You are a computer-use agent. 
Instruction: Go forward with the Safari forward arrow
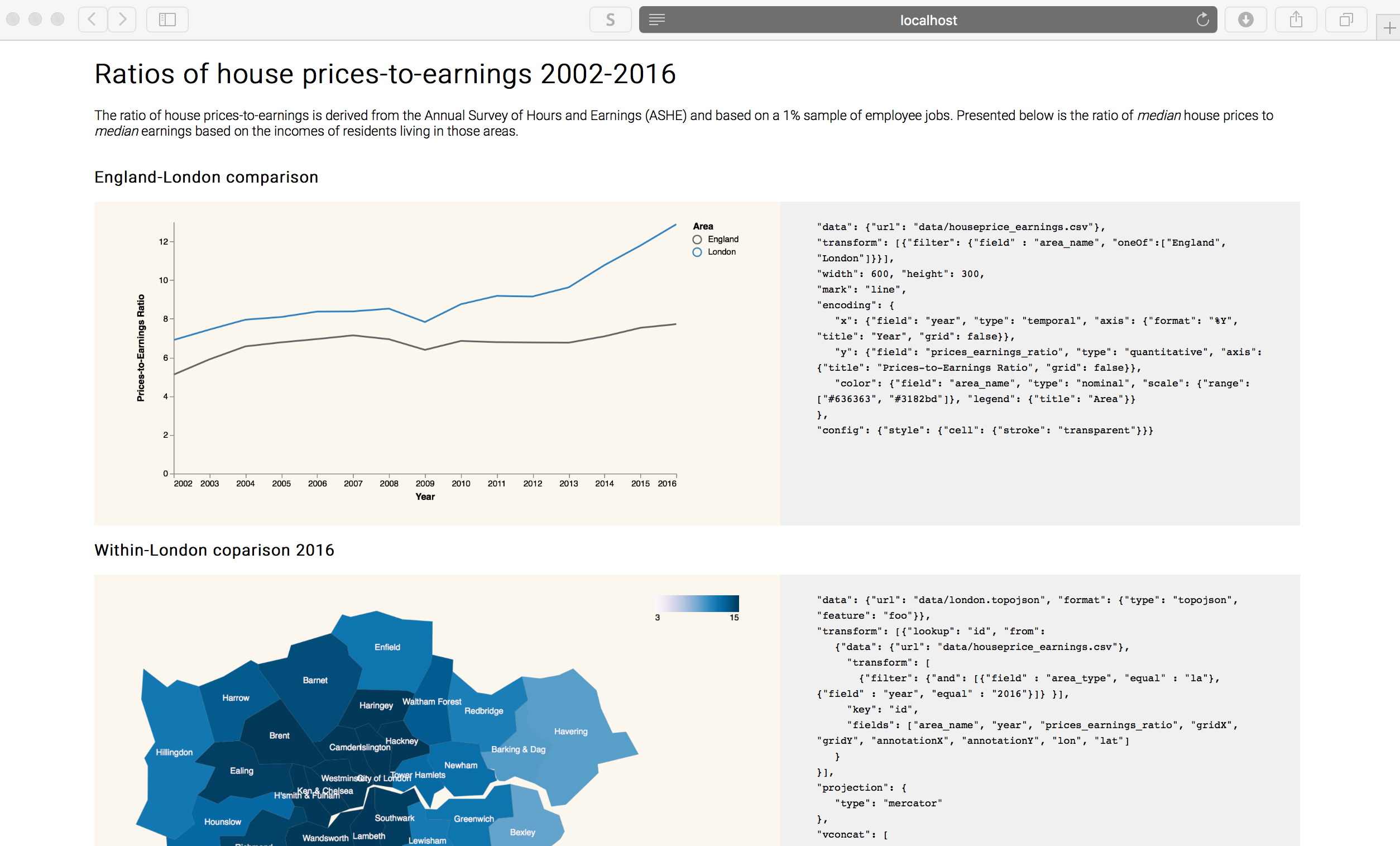pos(122,20)
